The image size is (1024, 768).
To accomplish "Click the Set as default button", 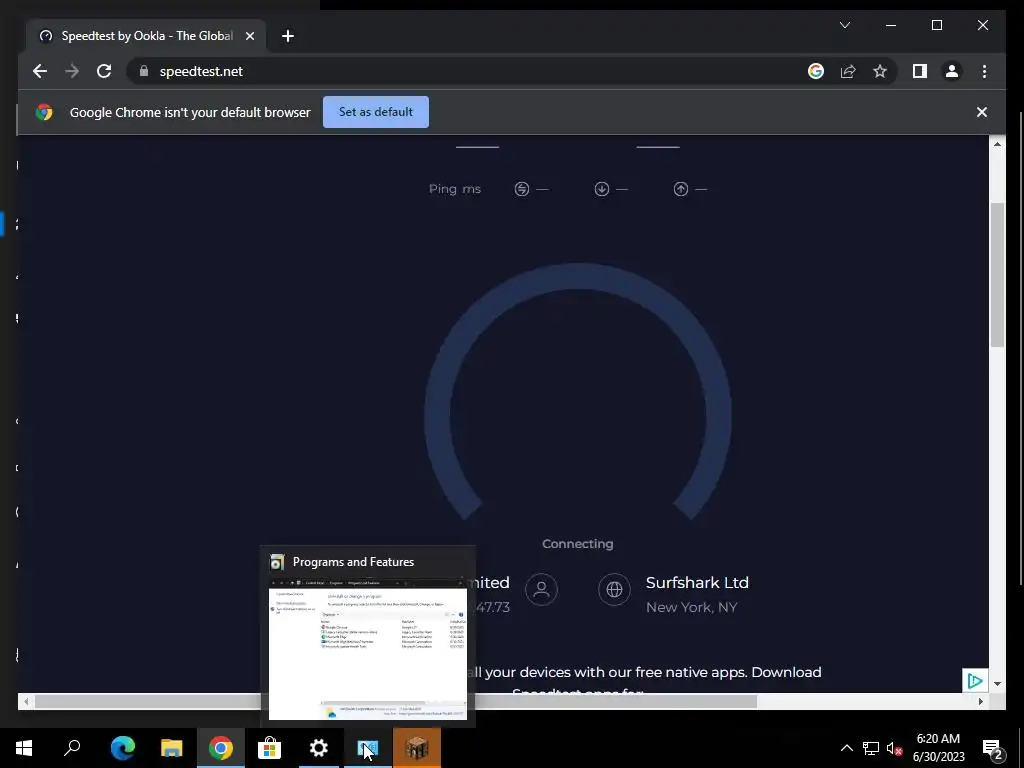I will click(376, 112).
